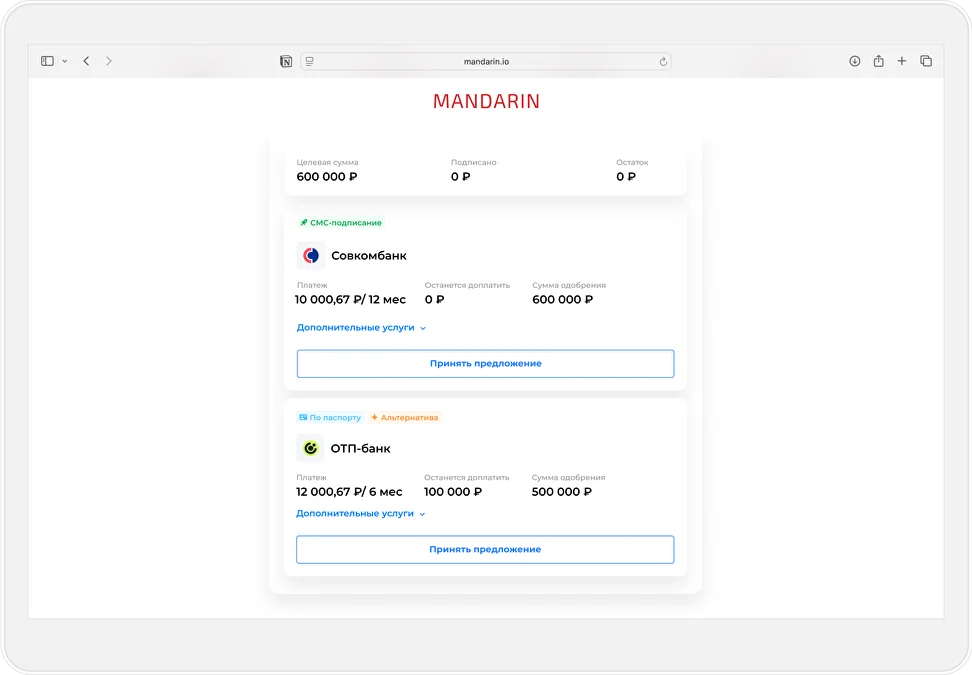
Task: Open sidebar options dropdown chevron
Action: pos(64,61)
